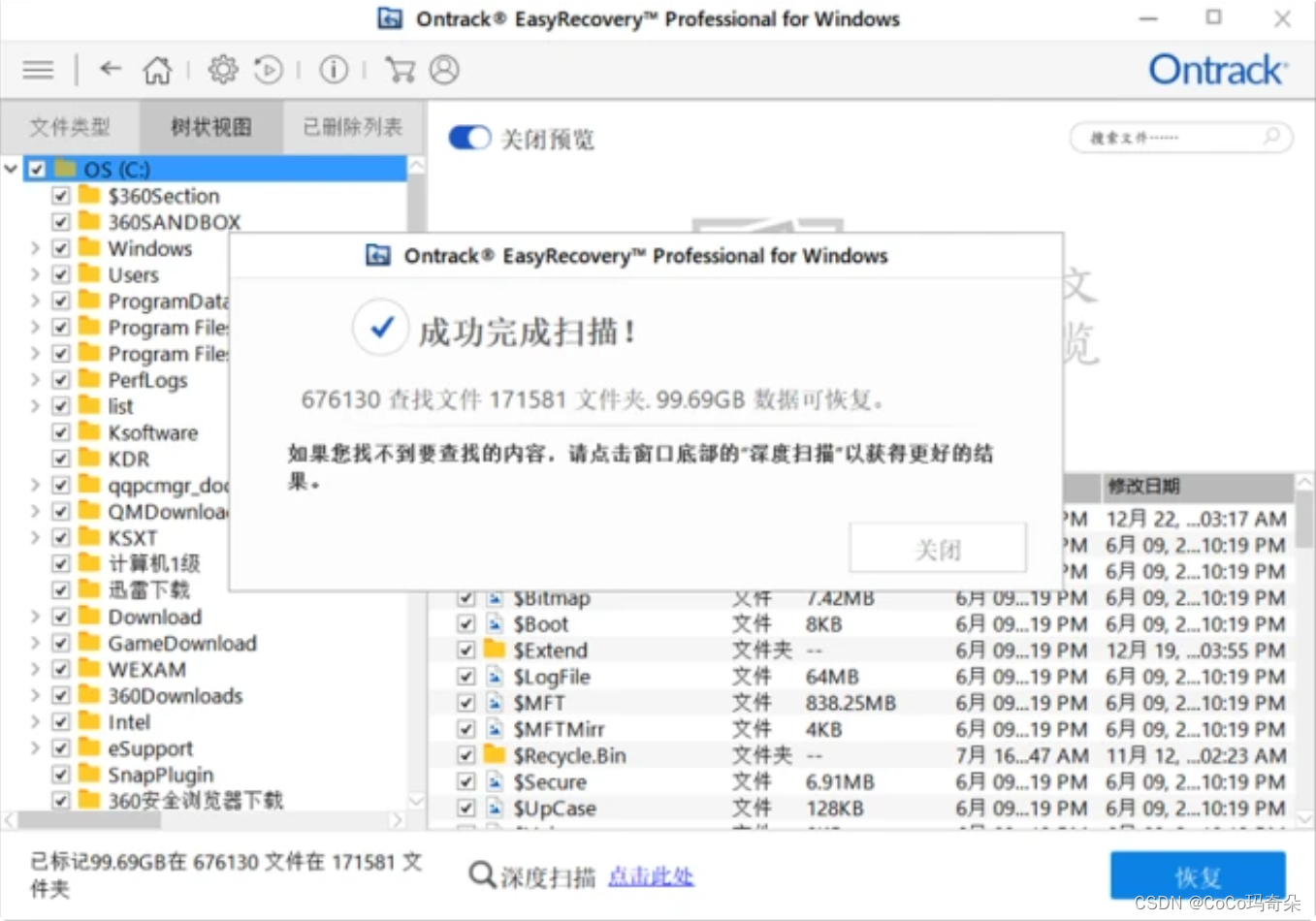Screen dimensions: 1316x921
Task: Expand the Windows folder node
Action: 35,248
